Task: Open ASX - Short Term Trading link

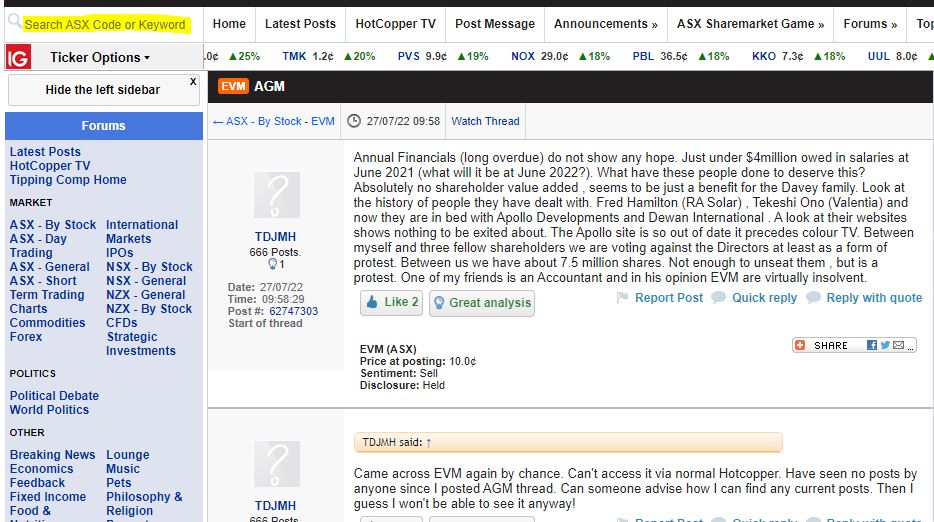Action: (46, 288)
